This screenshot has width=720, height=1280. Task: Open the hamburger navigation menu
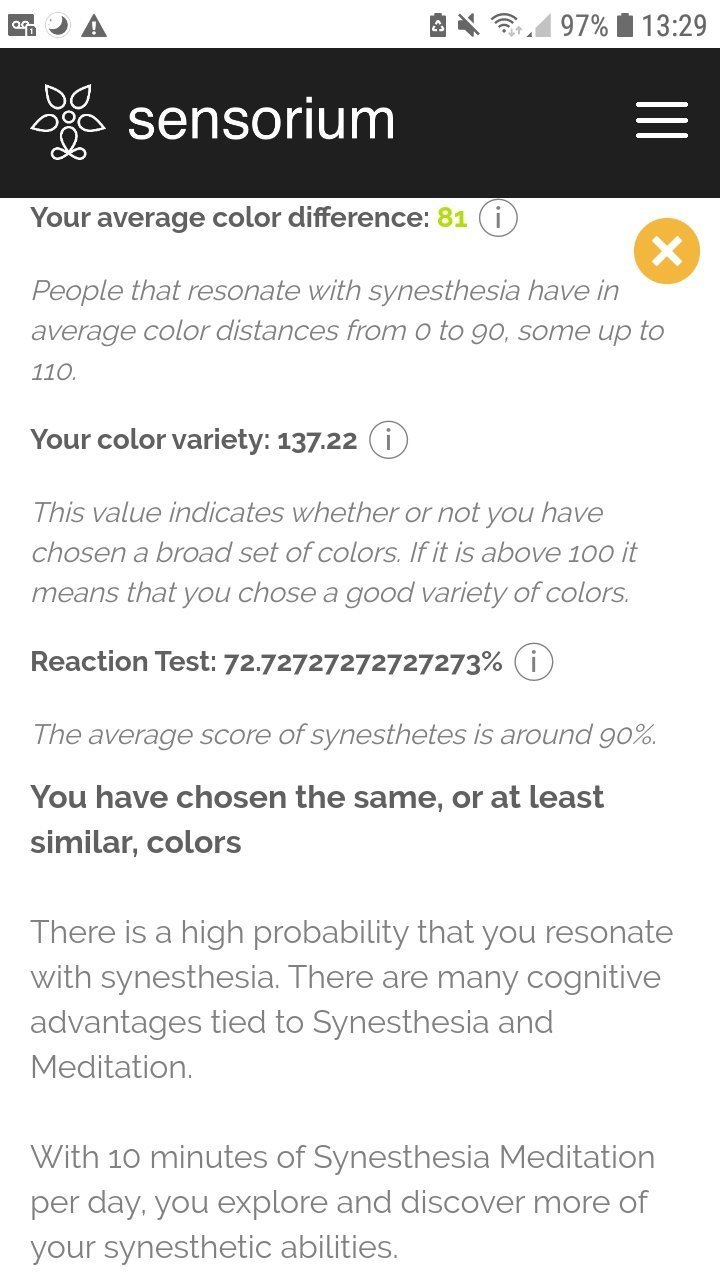(x=662, y=122)
